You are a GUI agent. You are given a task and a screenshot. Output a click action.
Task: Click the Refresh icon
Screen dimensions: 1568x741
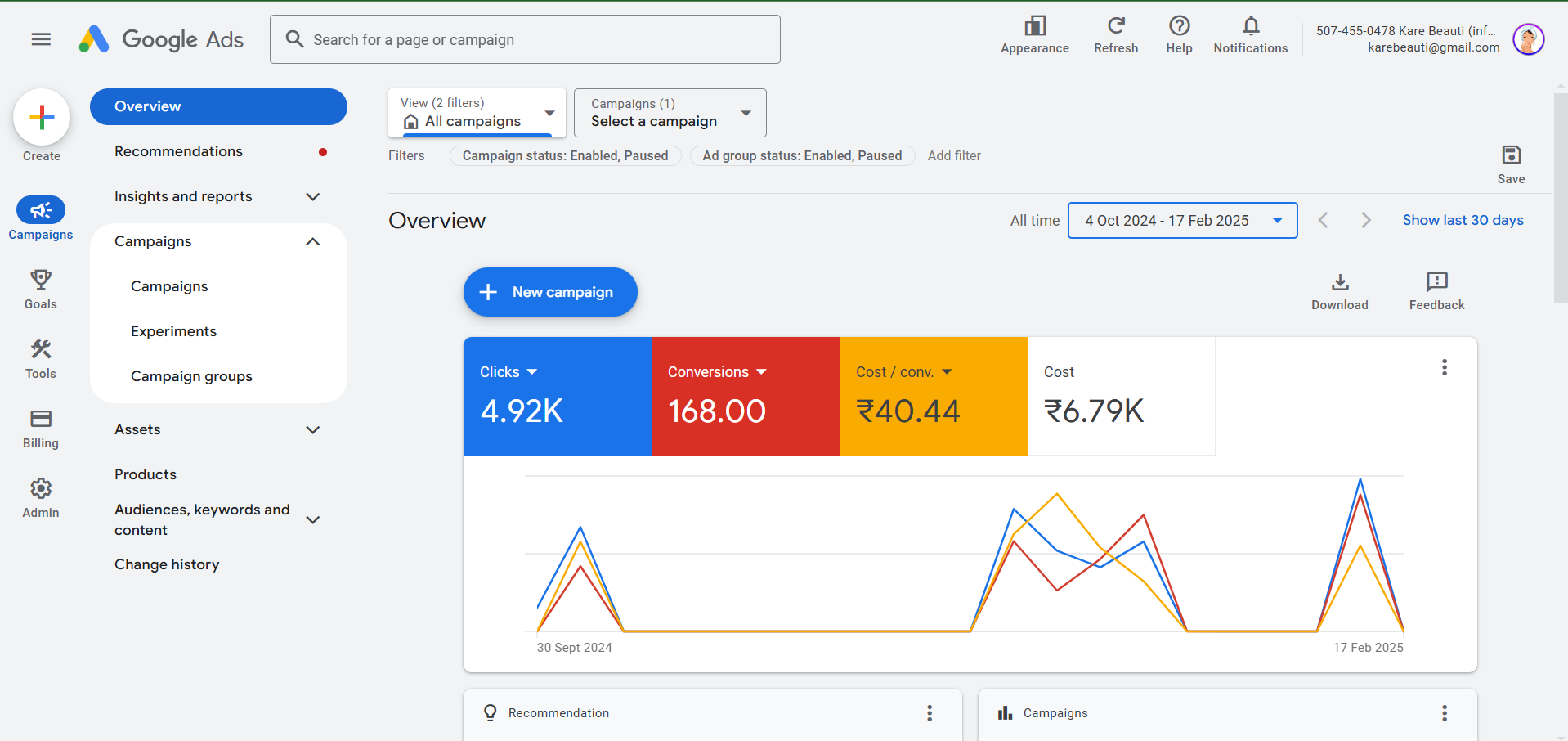1116,26
